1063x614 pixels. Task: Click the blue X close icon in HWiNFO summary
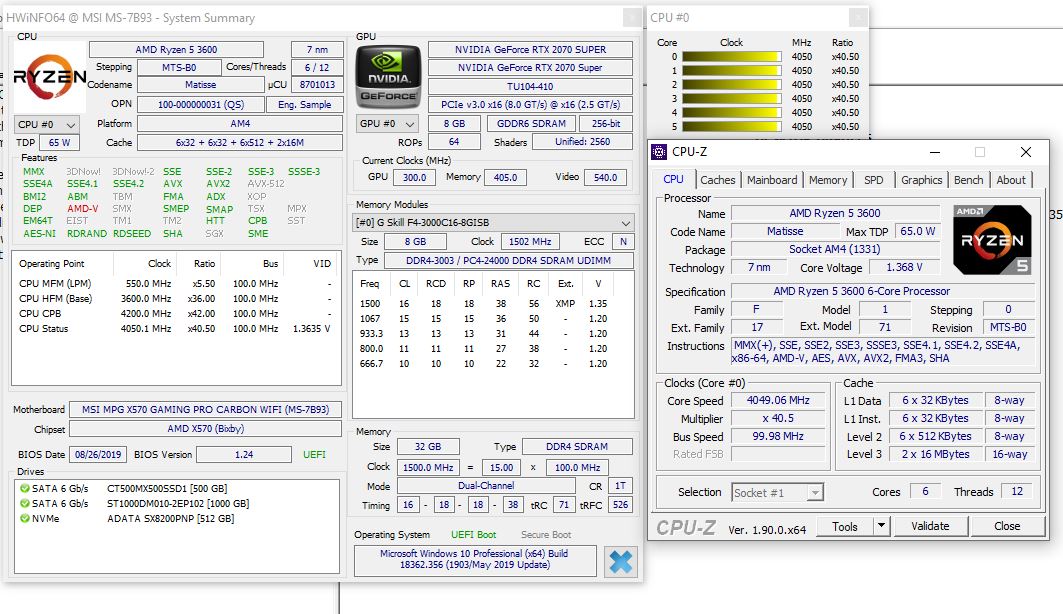(620, 561)
